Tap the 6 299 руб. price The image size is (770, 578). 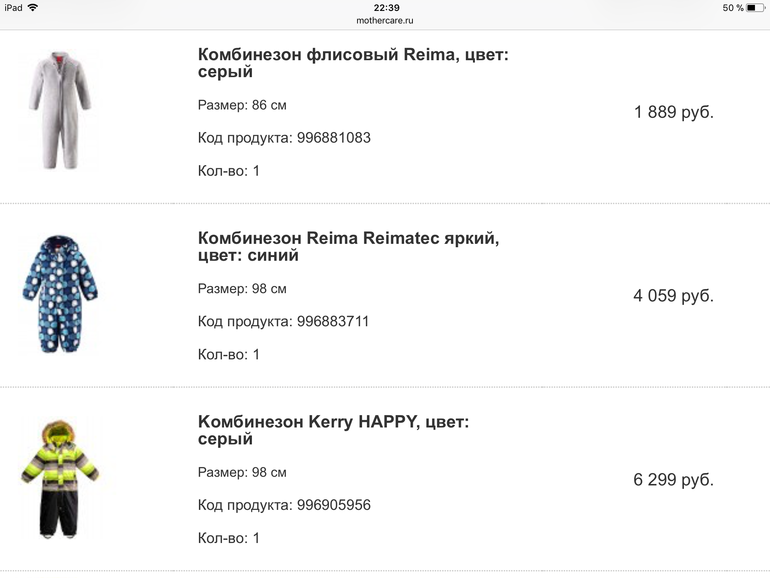tap(673, 480)
